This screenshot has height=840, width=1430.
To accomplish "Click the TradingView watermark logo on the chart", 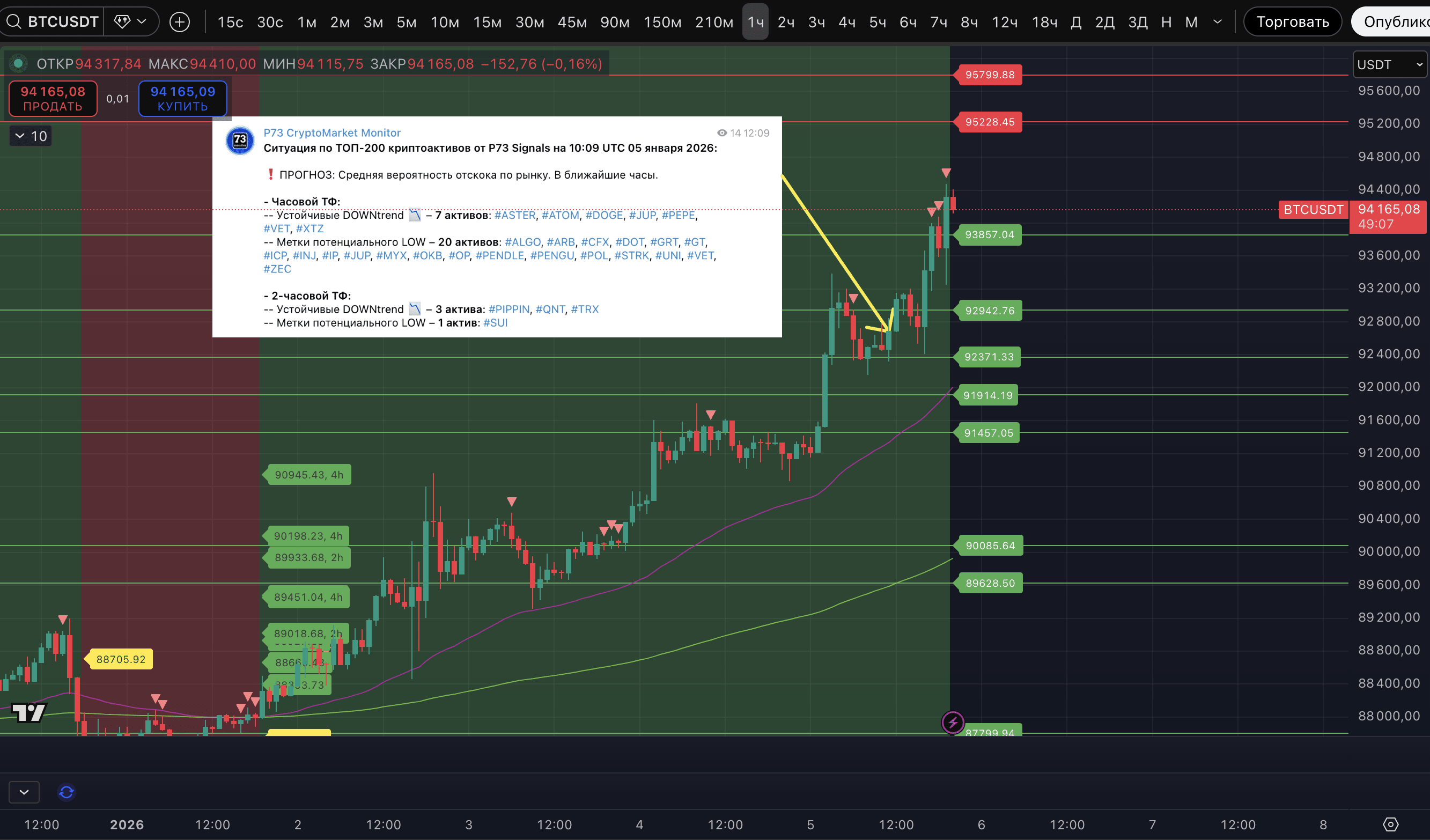I will tap(28, 712).
